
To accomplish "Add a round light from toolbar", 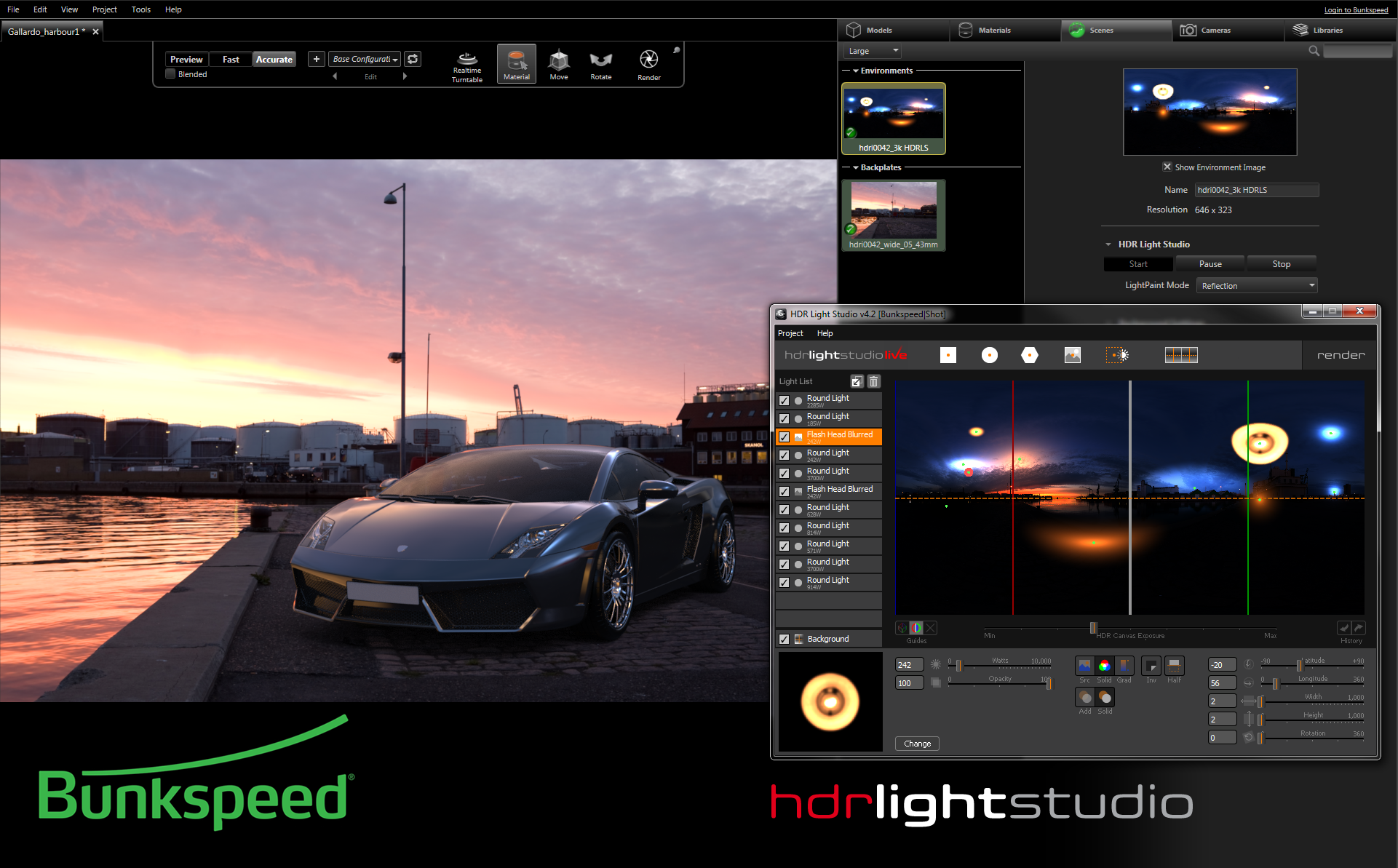I will tap(989, 355).
